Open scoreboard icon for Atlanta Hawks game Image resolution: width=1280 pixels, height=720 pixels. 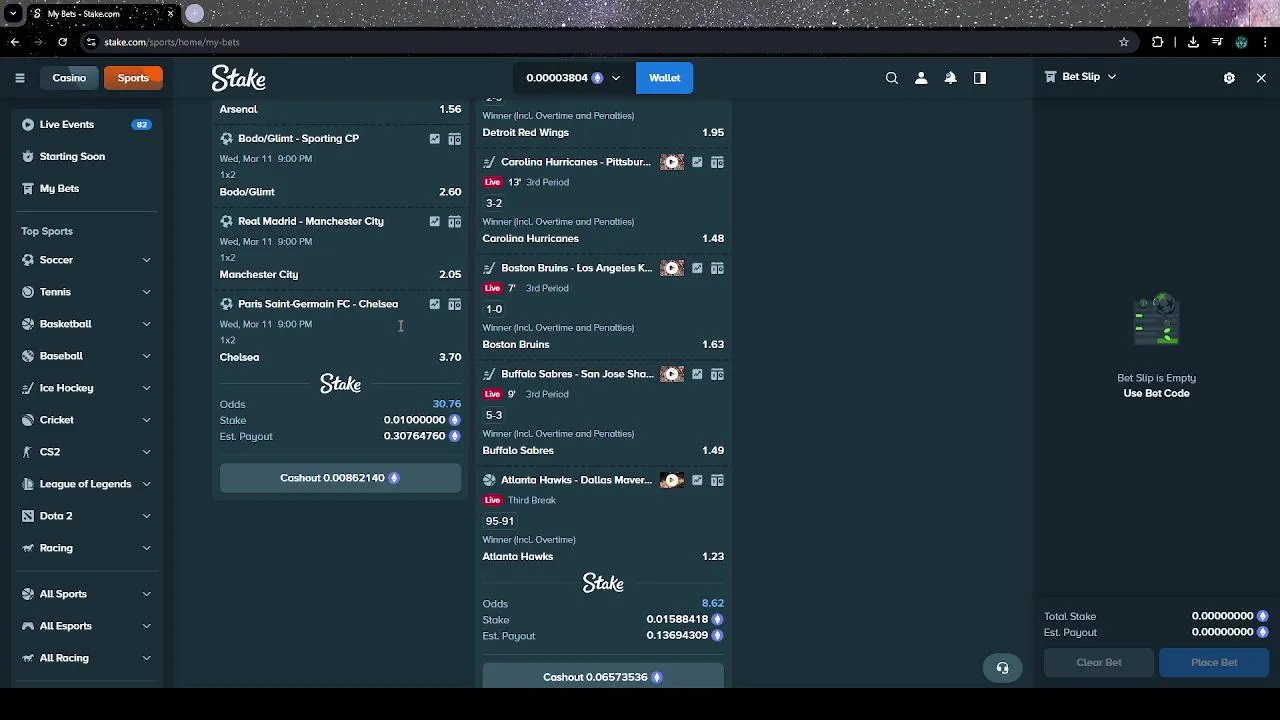pyautogui.click(x=717, y=480)
